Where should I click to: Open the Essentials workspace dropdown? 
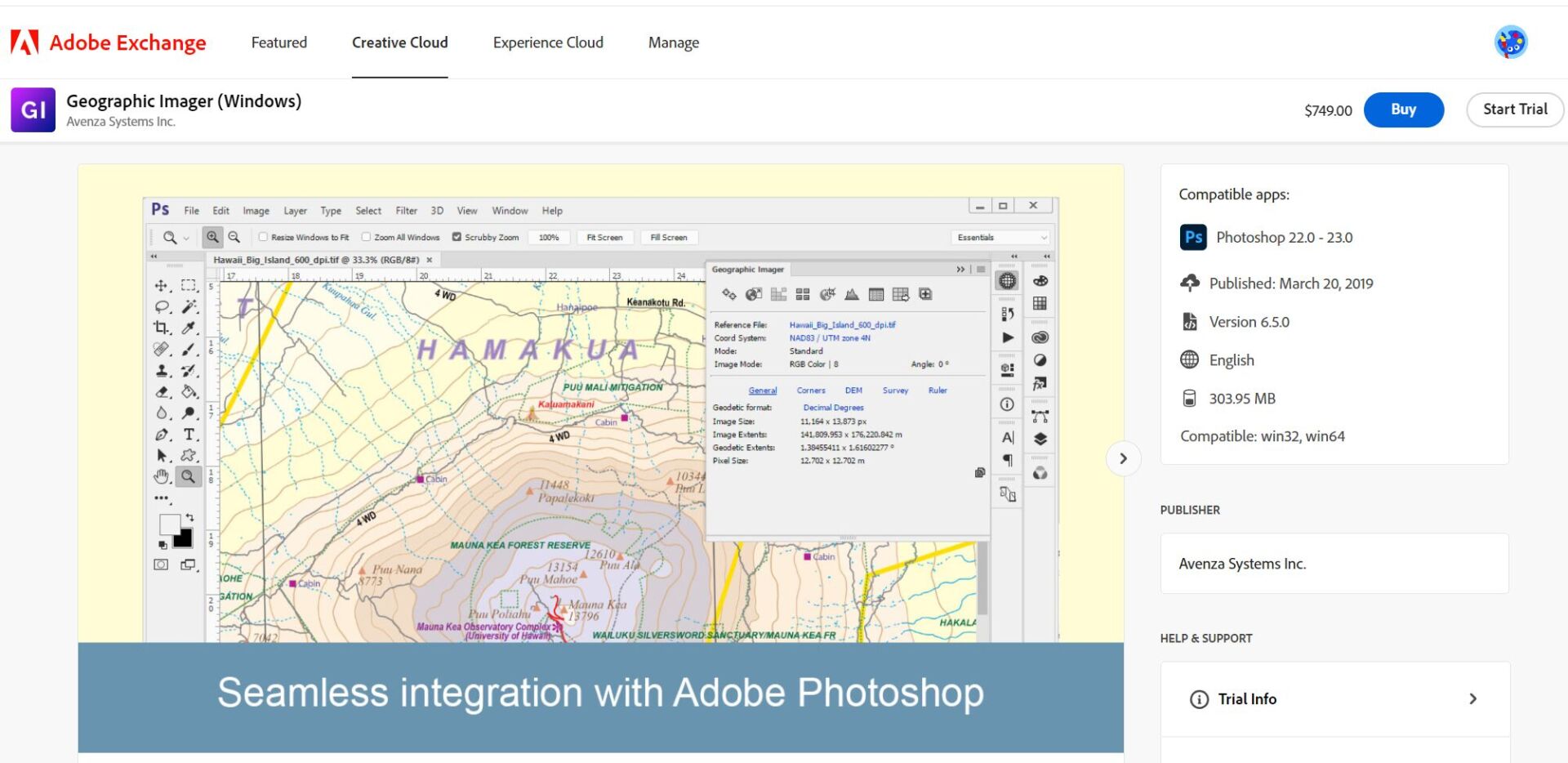(x=1001, y=237)
